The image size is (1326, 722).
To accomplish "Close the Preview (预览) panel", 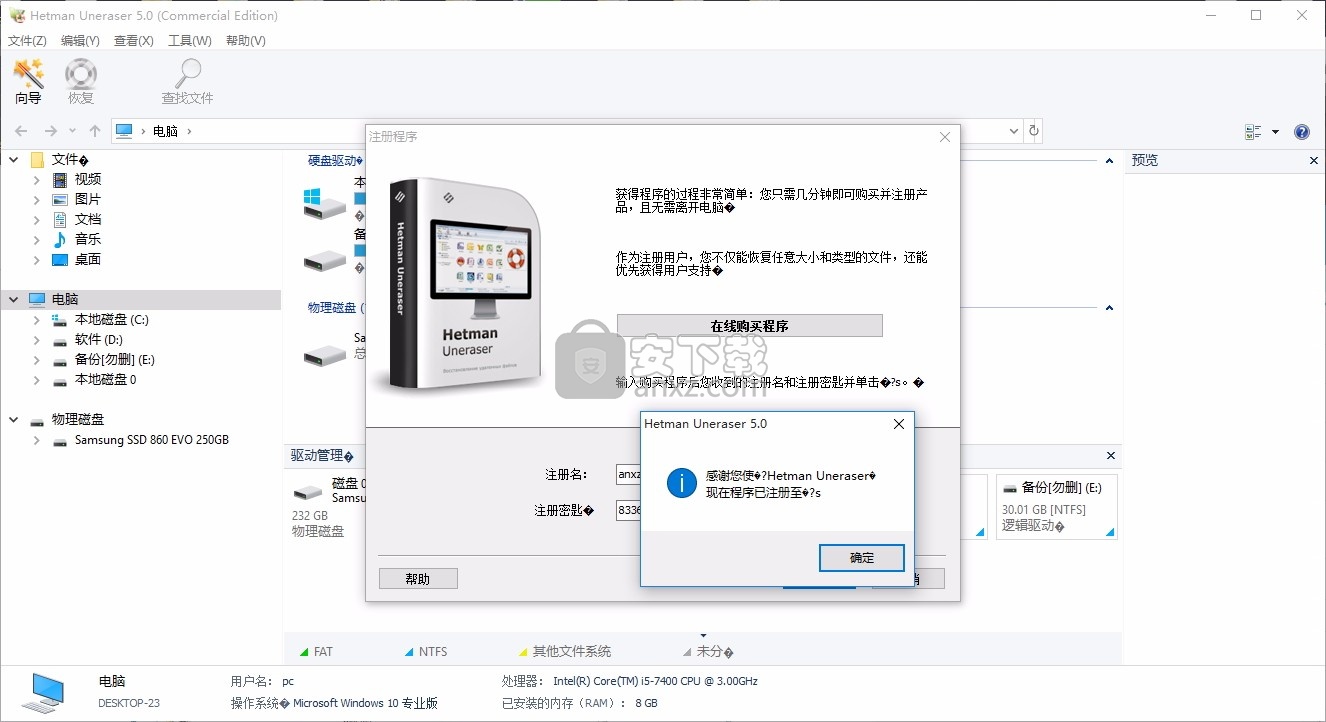I will click(1314, 161).
